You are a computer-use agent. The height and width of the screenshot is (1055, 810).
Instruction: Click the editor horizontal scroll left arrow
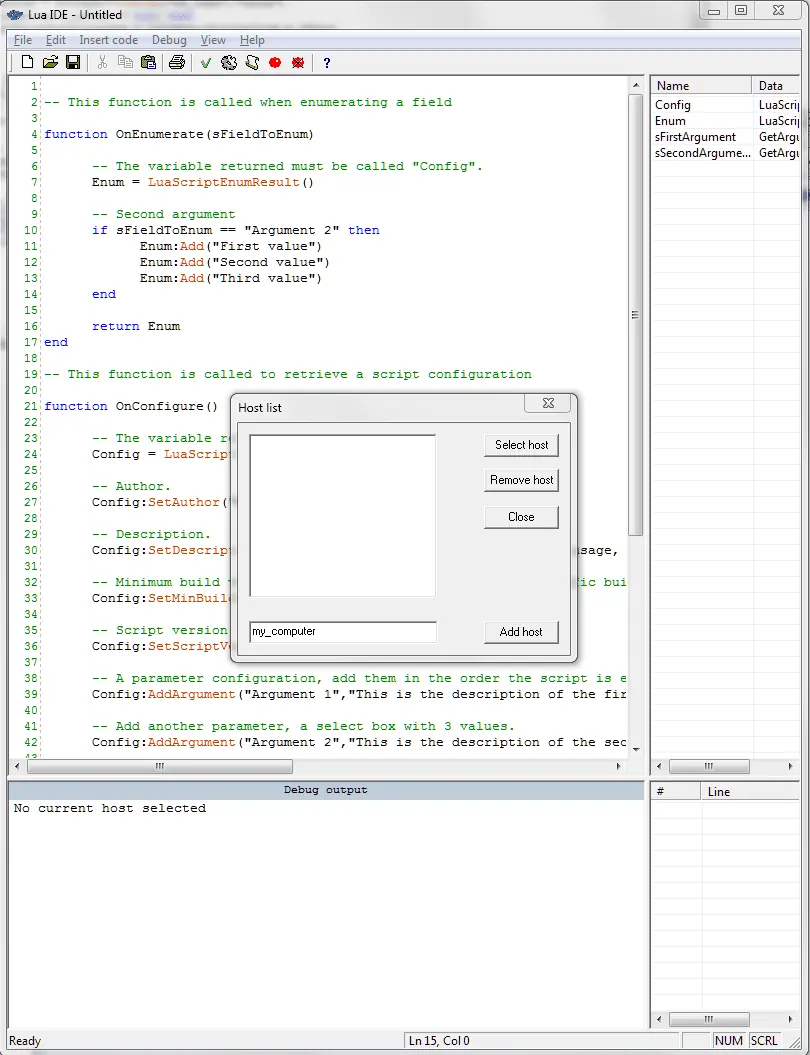click(x=17, y=766)
